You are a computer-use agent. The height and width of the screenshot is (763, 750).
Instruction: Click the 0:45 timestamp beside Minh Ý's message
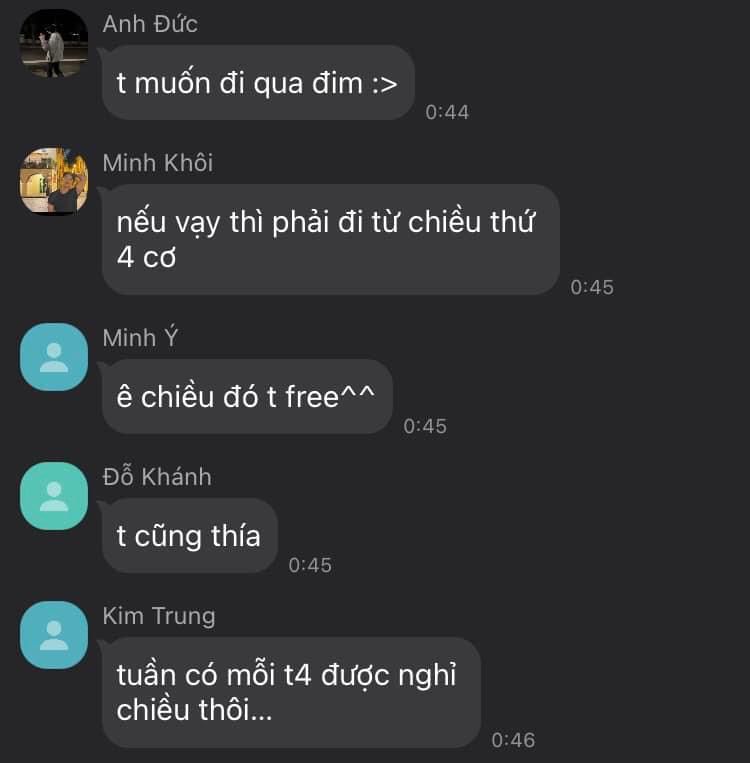pyautogui.click(x=424, y=426)
